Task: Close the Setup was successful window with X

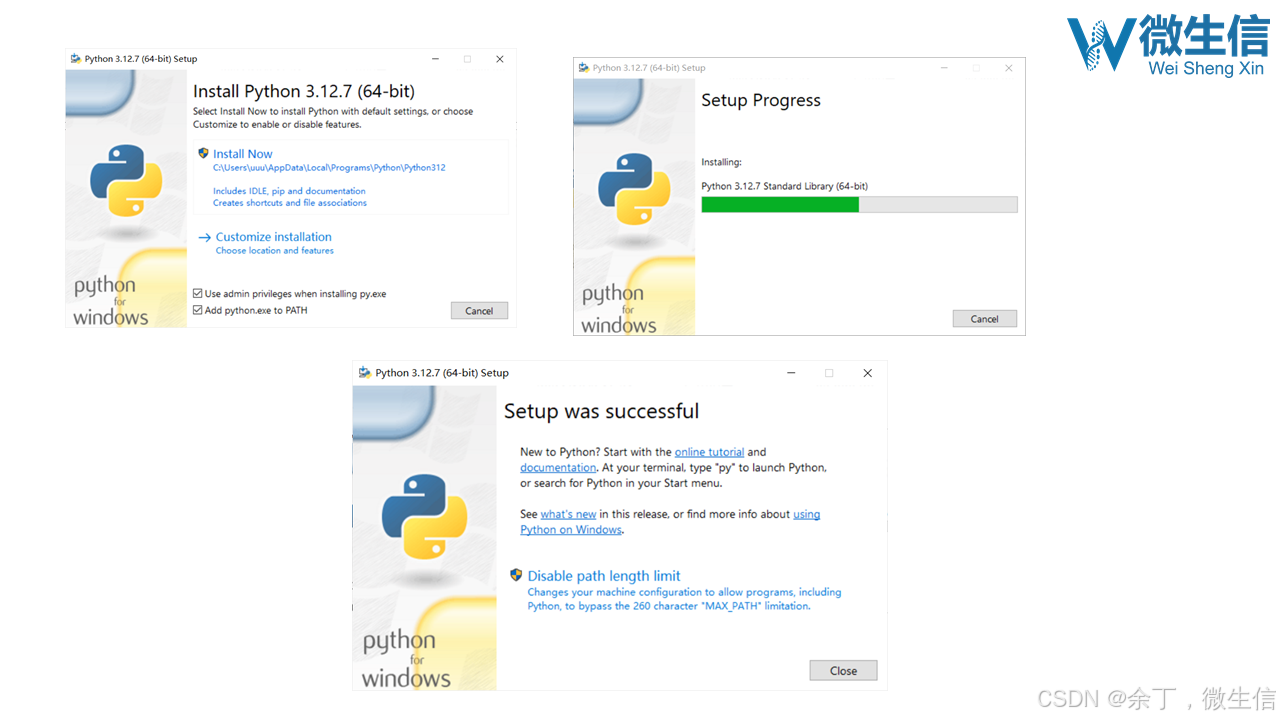Action: tap(867, 373)
